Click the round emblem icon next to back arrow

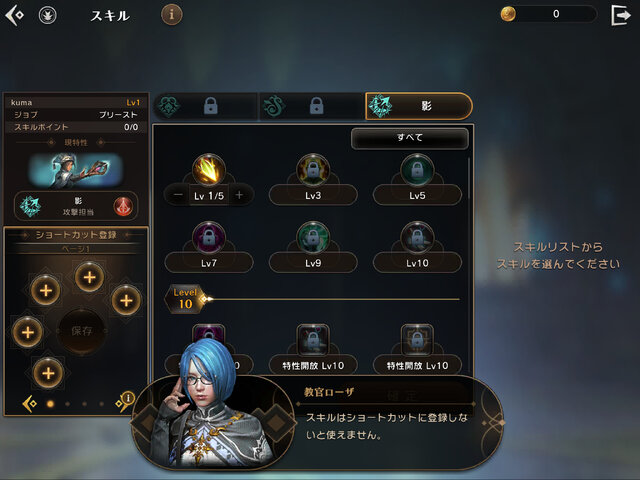47,16
